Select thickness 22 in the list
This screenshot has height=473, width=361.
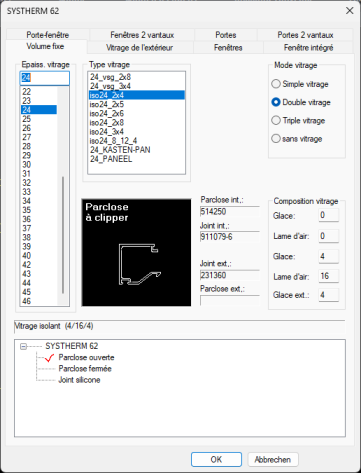(x=39, y=91)
